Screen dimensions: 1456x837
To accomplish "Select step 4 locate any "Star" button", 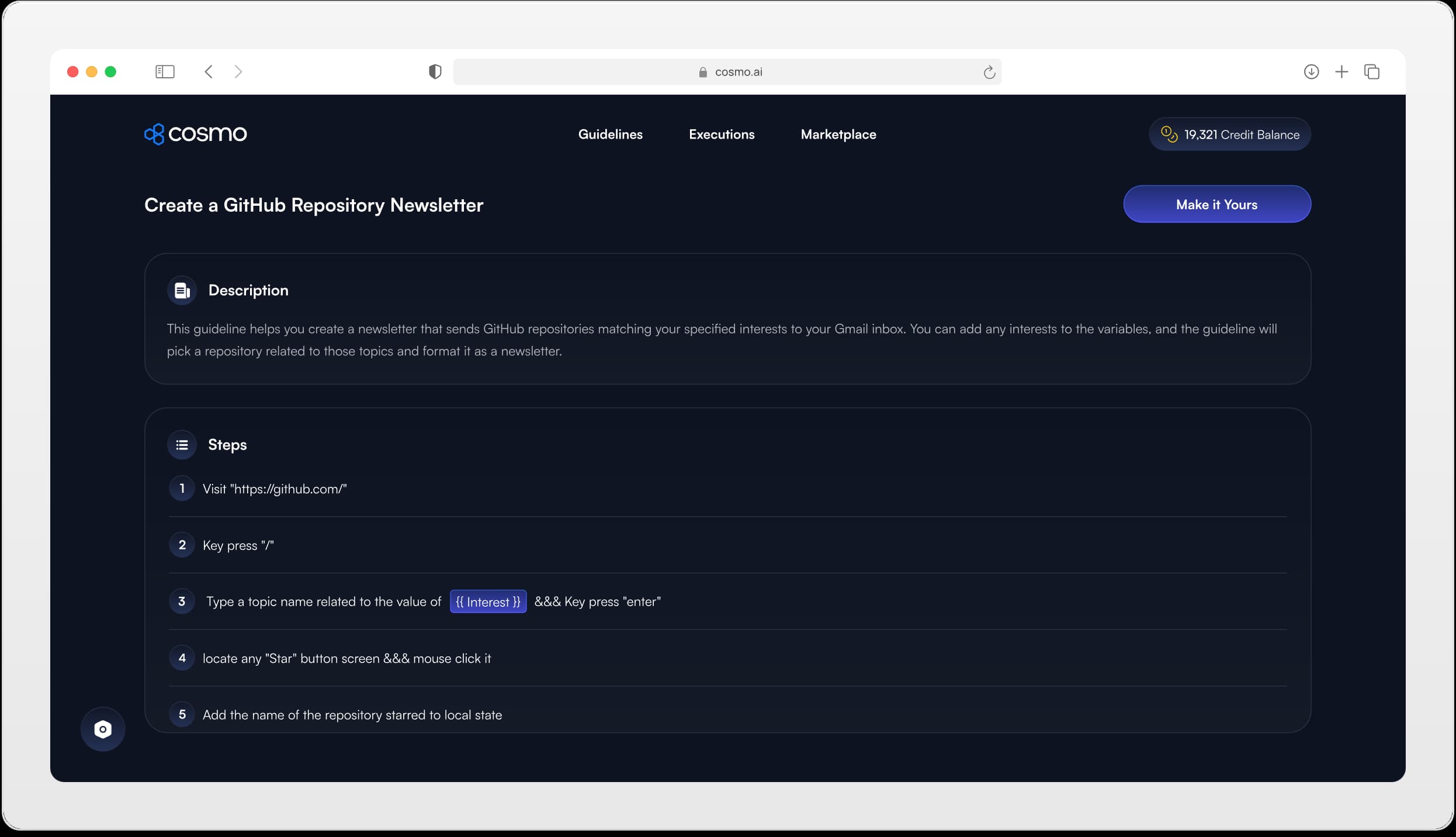I will (x=347, y=658).
